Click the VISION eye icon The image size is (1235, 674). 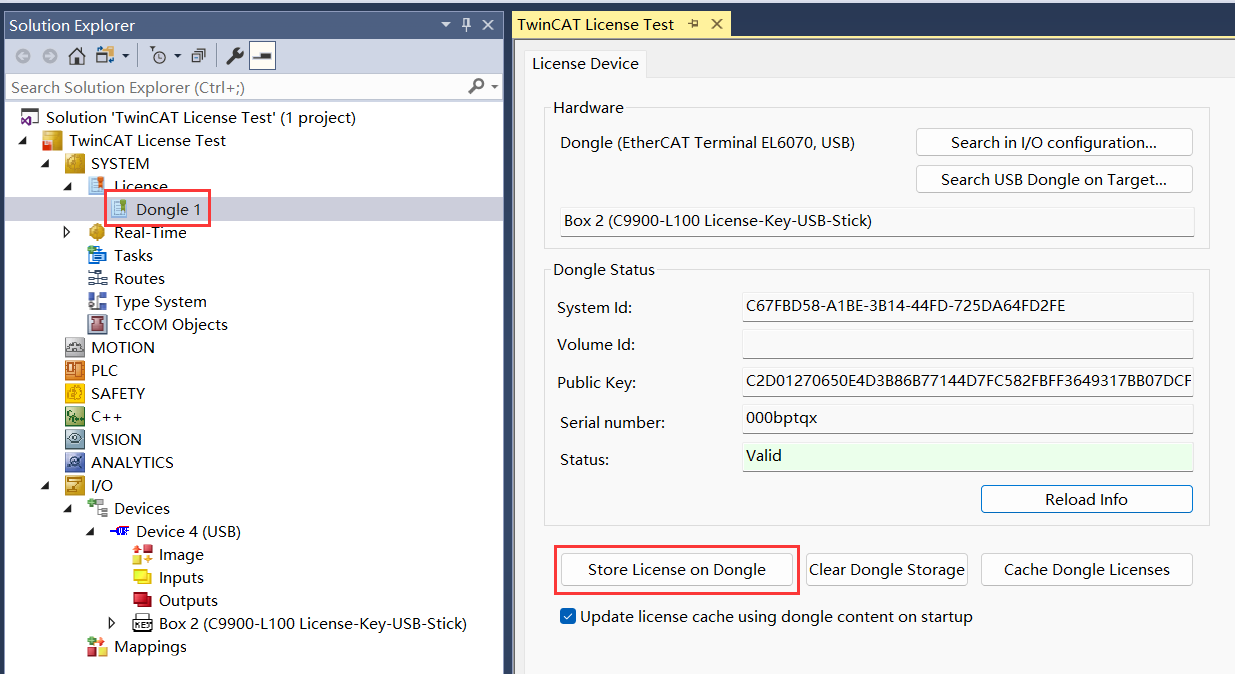tap(75, 439)
